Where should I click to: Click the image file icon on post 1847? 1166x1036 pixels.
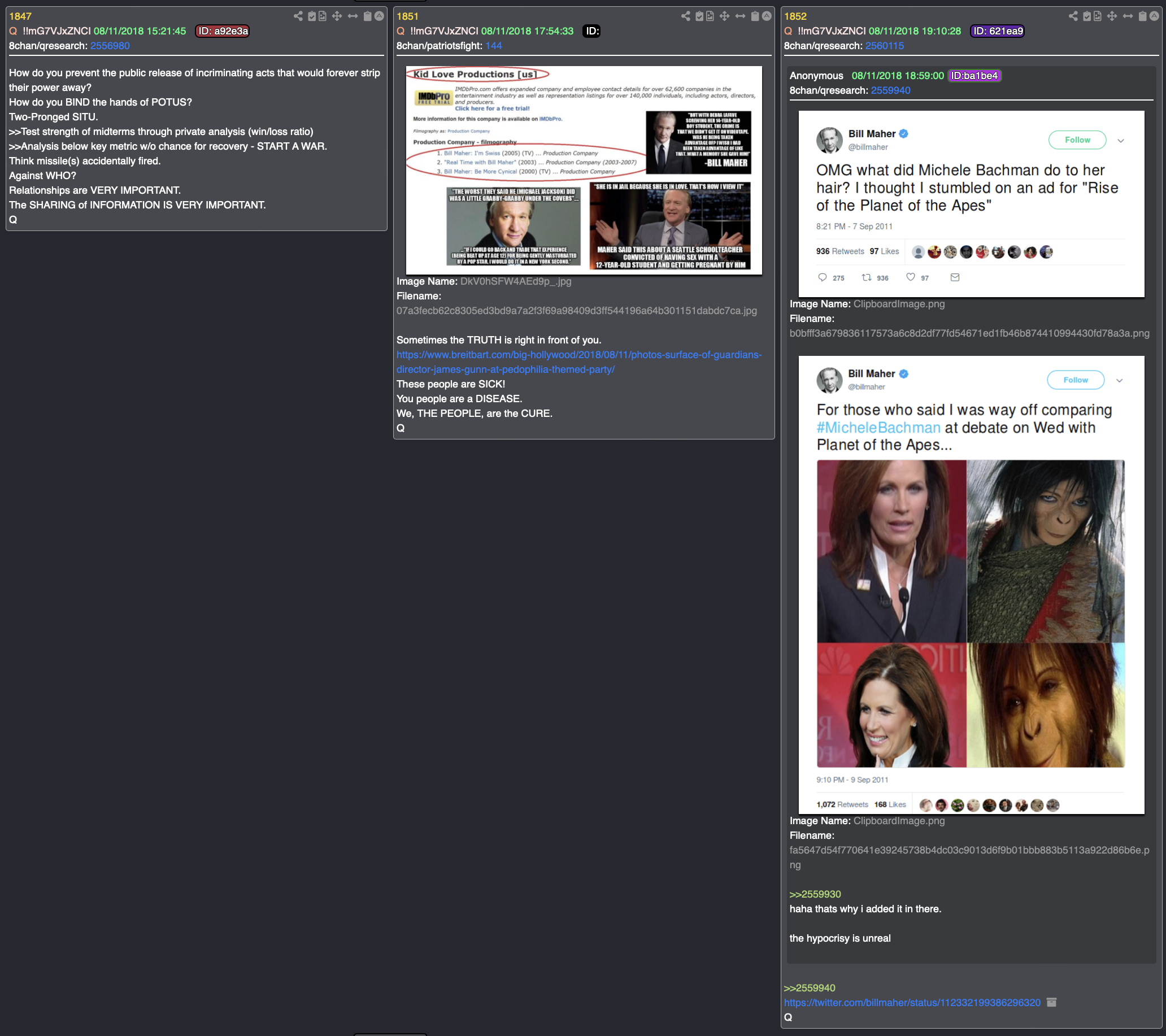[323, 16]
